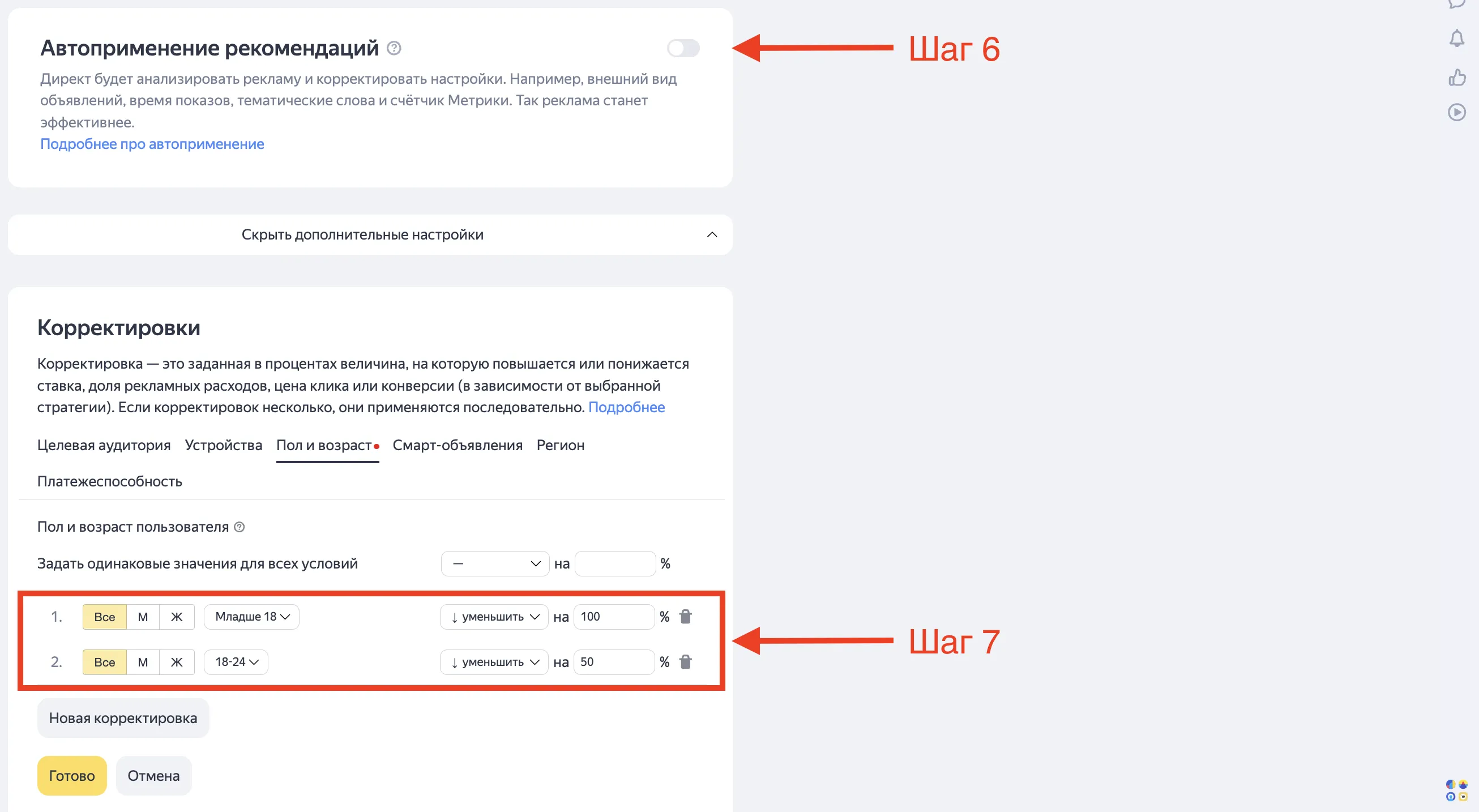Click the help icon next to Автоприменение рекомендаций

(x=394, y=48)
